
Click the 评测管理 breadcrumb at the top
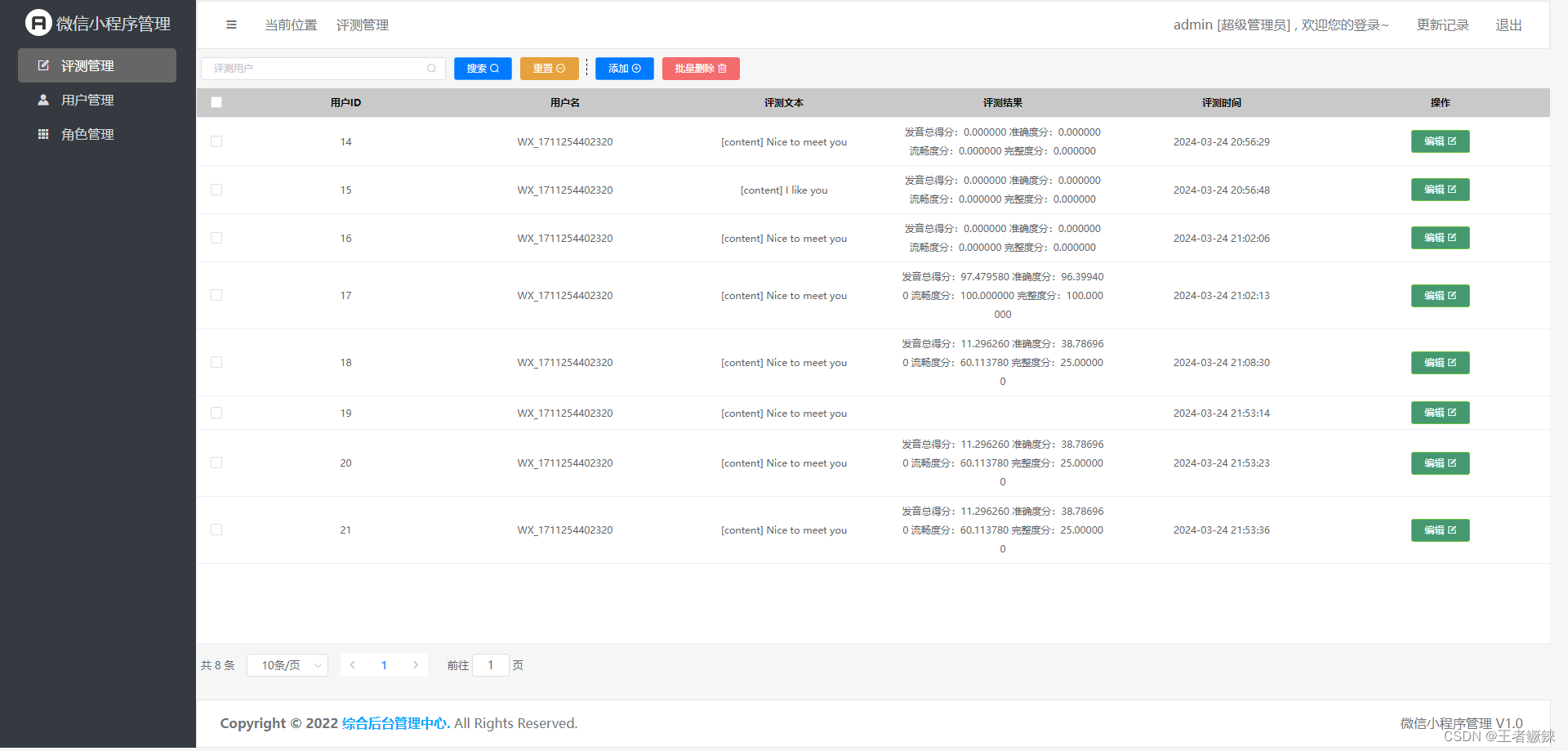tap(363, 25)
